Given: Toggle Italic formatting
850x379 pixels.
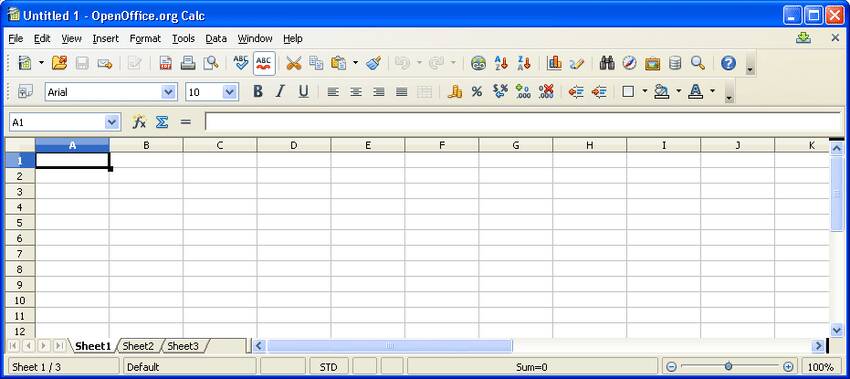Looking at the screenshot, I should click(x=280, y=92).
